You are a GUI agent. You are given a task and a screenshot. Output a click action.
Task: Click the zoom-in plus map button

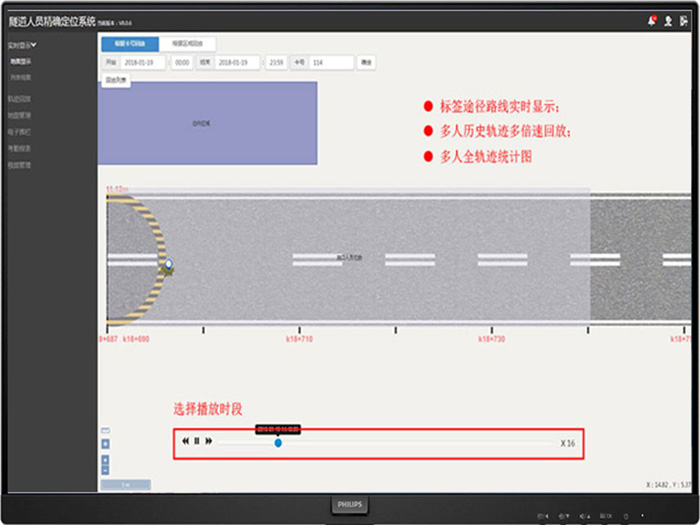[x=106, y=459]
